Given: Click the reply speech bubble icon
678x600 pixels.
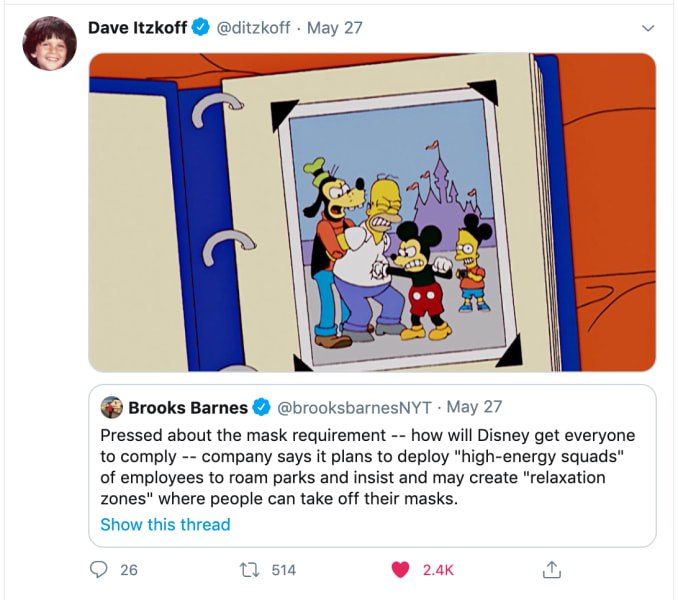Looking at the screenshot, I should [100, 570].
